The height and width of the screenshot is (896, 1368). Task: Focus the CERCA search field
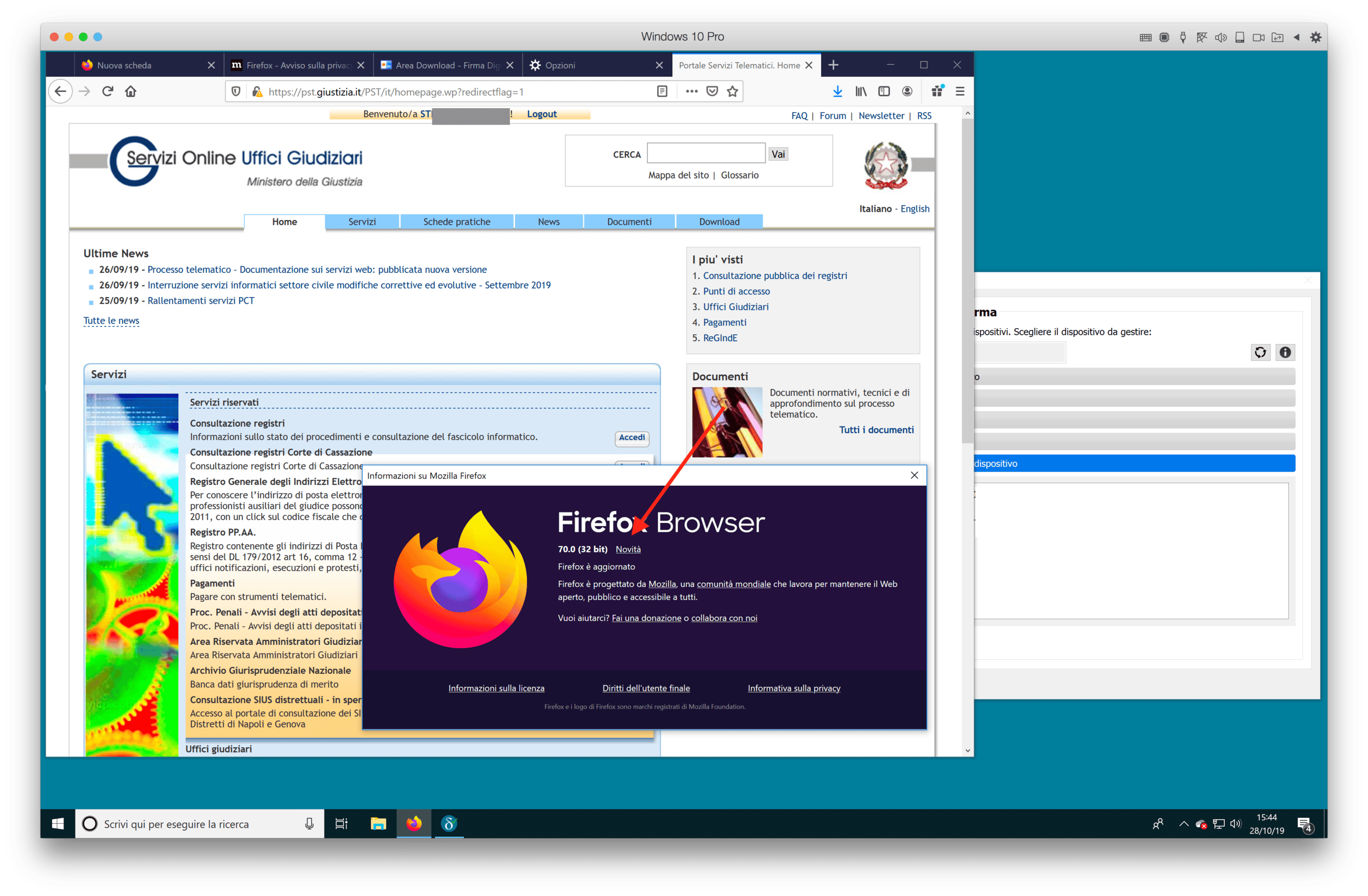click(706, 154)
